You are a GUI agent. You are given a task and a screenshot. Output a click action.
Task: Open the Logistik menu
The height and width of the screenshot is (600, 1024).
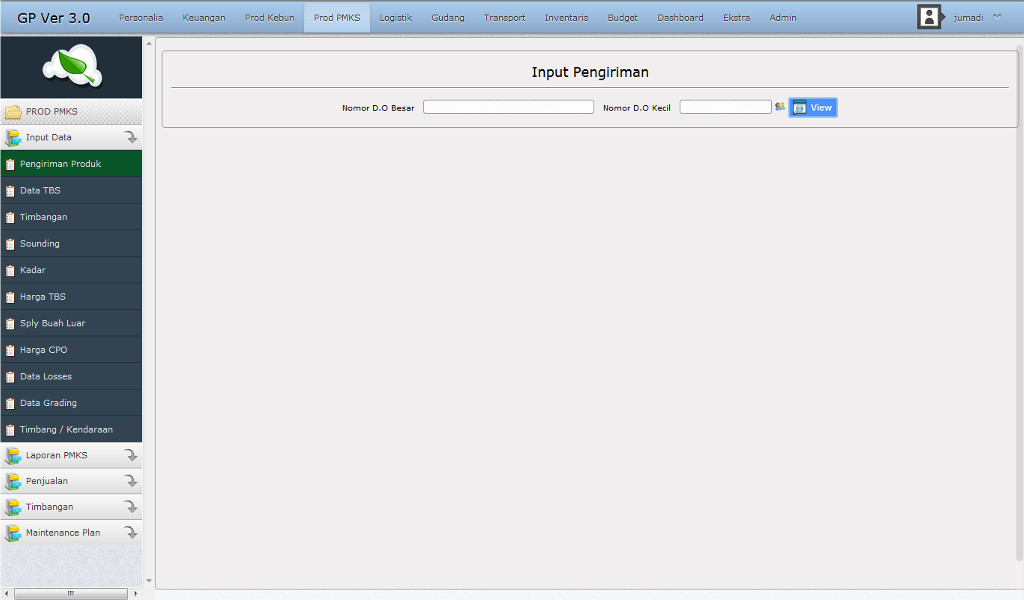point(396,18)
